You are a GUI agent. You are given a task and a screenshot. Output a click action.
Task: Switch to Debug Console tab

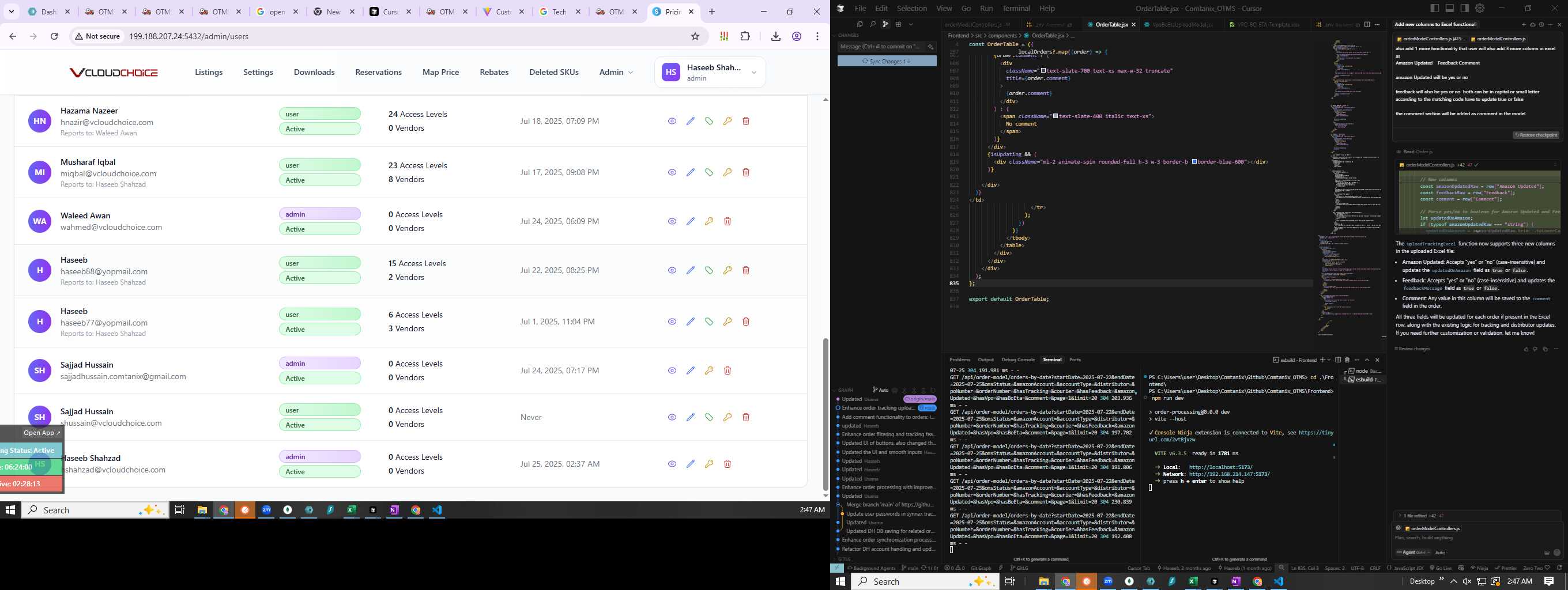(1017, 360)
